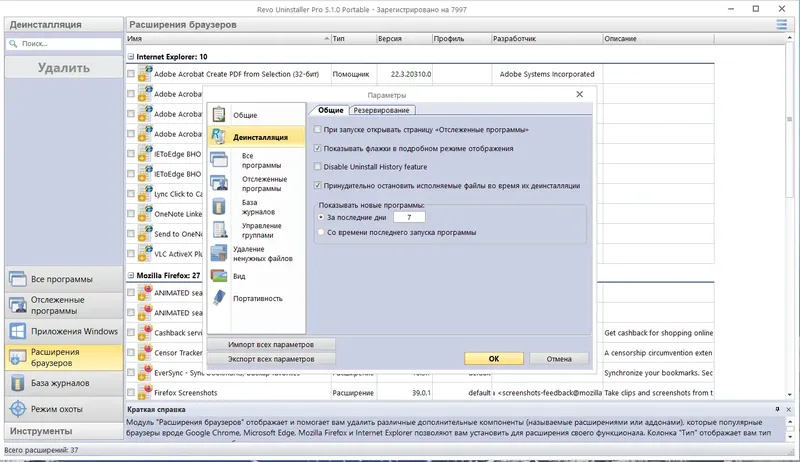Open Приложения Windows section
This screenshot has height=462, width=800.
click(64, 331)
